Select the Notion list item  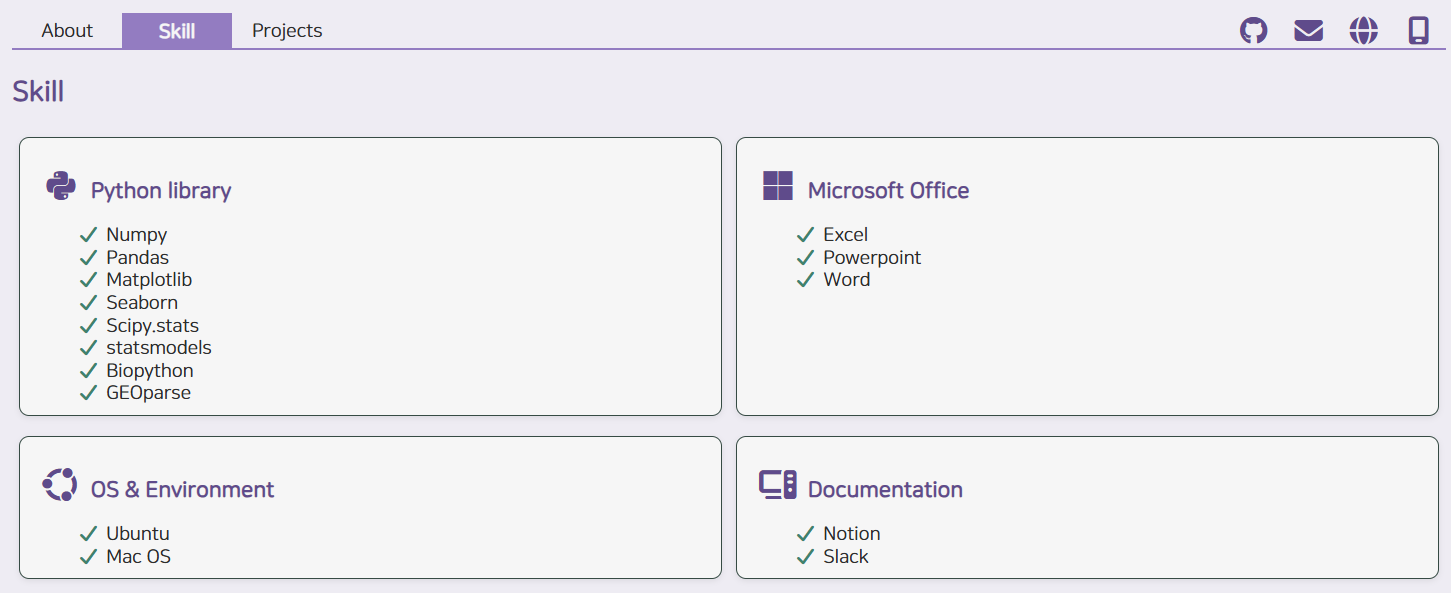click(852, 534)
